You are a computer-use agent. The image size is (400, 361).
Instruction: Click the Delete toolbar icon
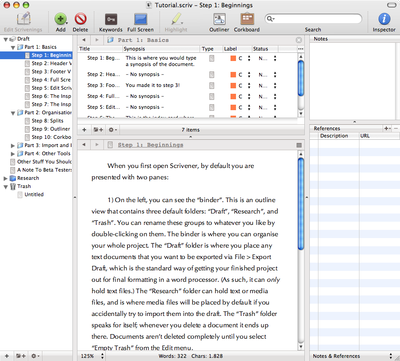[x=80, y=19]
